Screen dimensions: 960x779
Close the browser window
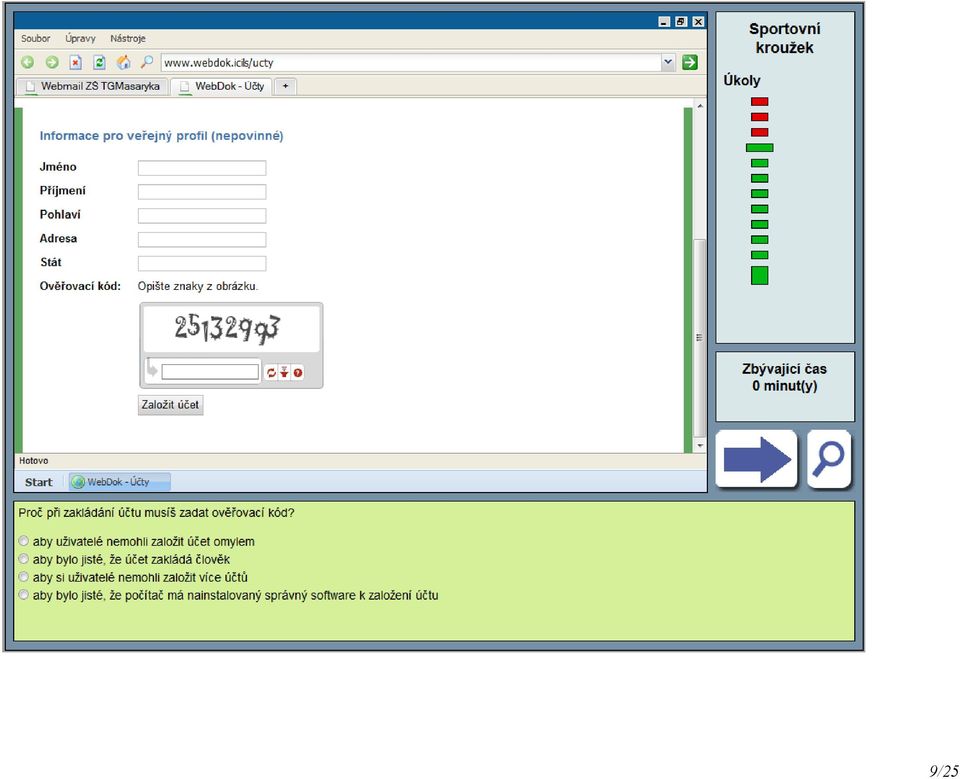[x=698, y=21]
